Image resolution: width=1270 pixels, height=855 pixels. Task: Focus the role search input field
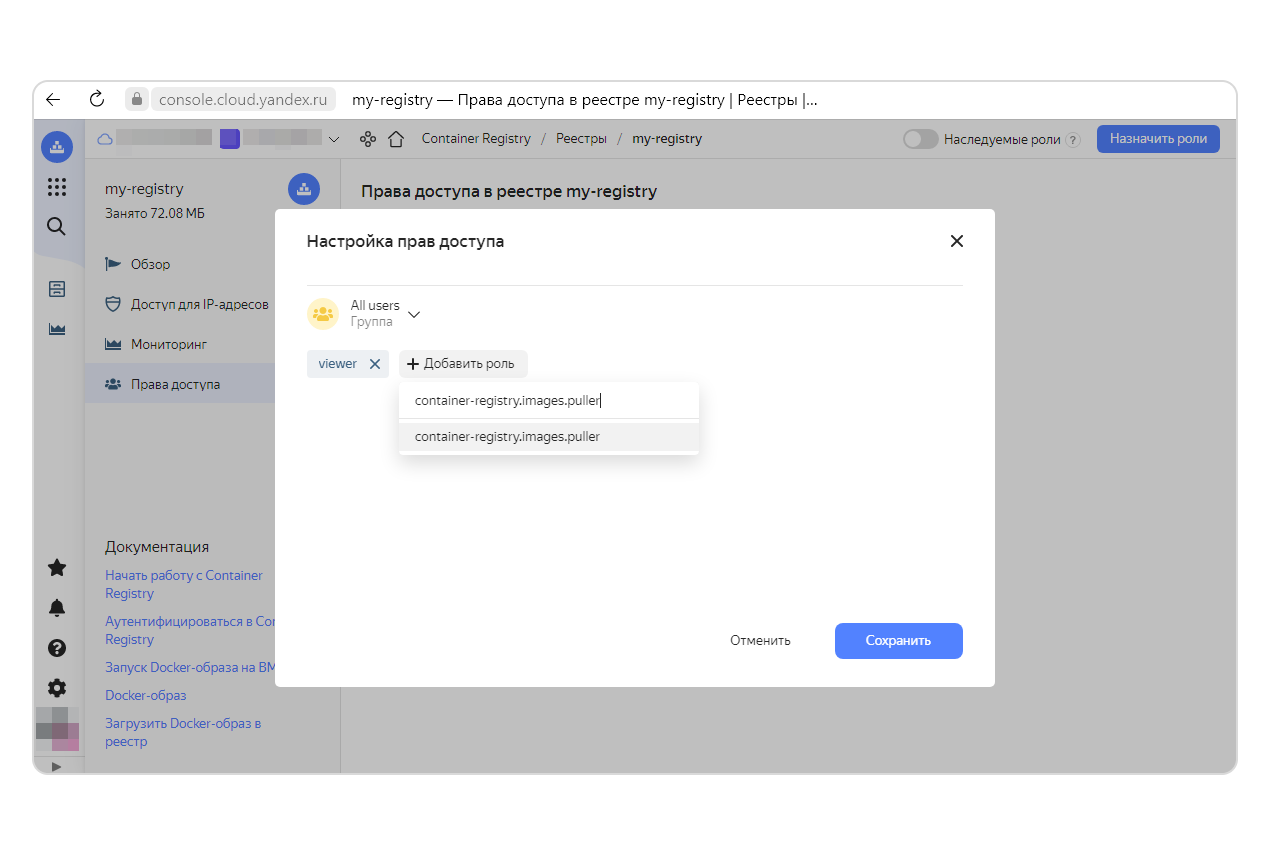click(548, 401)
